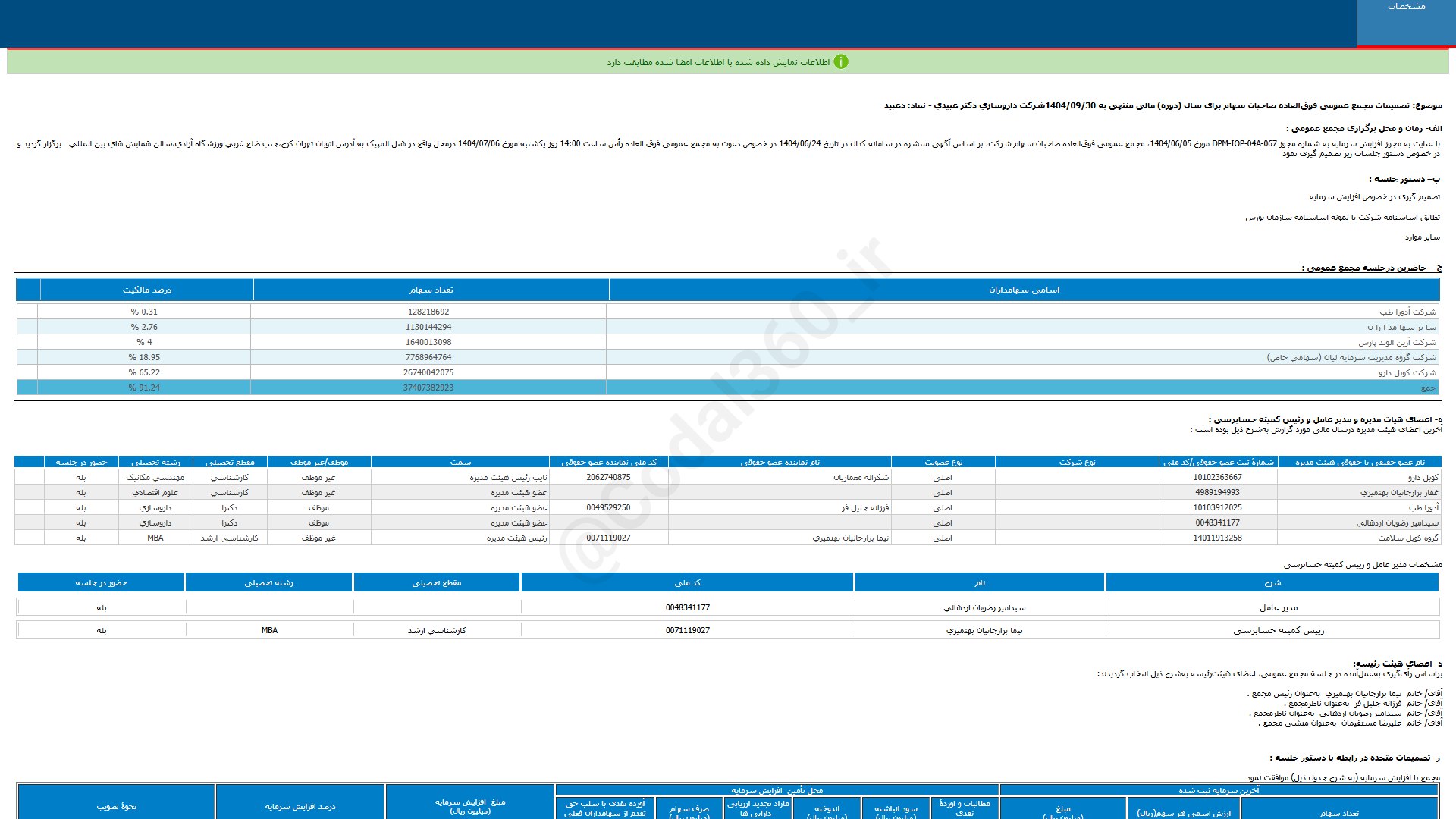Click the green info icon in notice bar
Screen dimensions: 1456x819
[840, 62]
